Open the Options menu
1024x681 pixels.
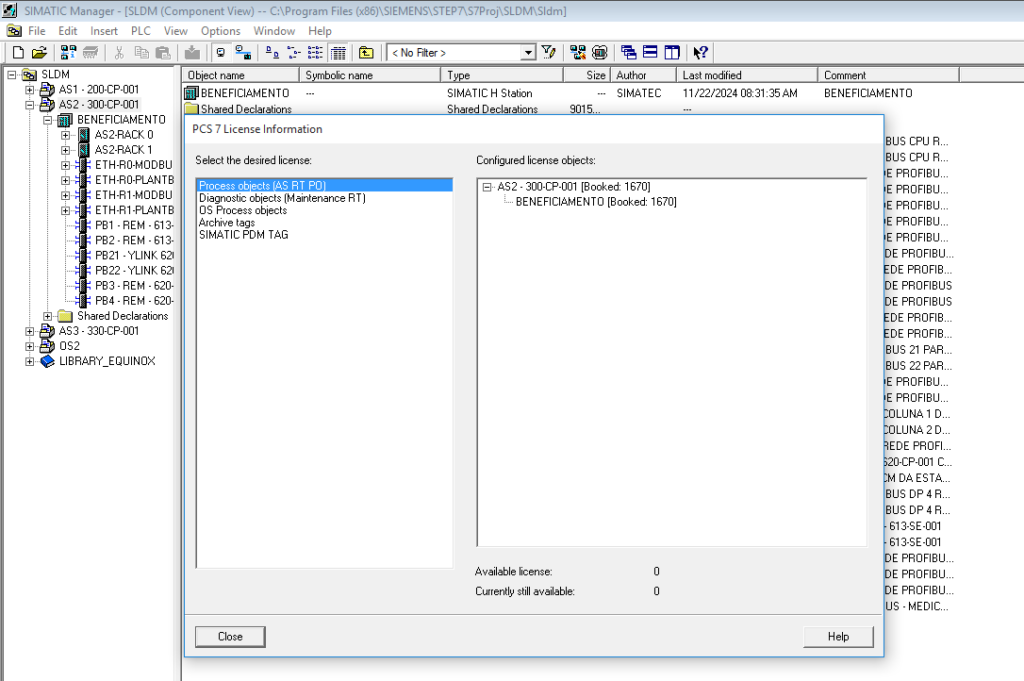(x=220, y=31)
